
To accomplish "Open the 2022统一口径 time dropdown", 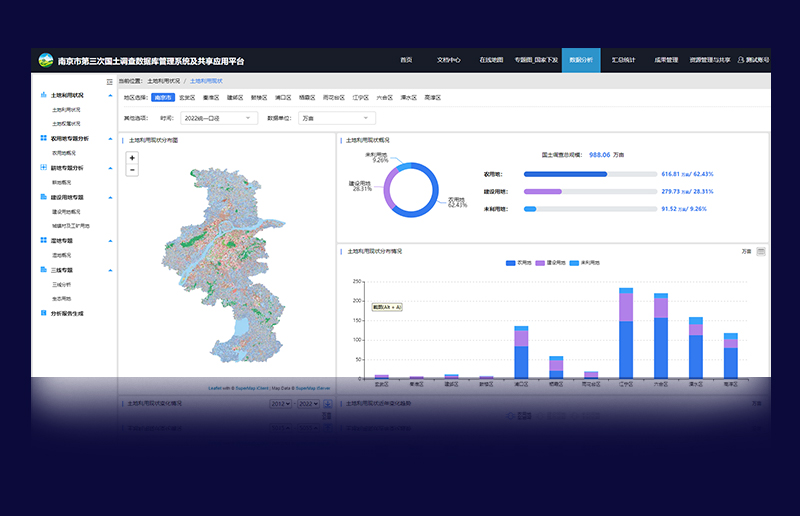I will 220,118.
